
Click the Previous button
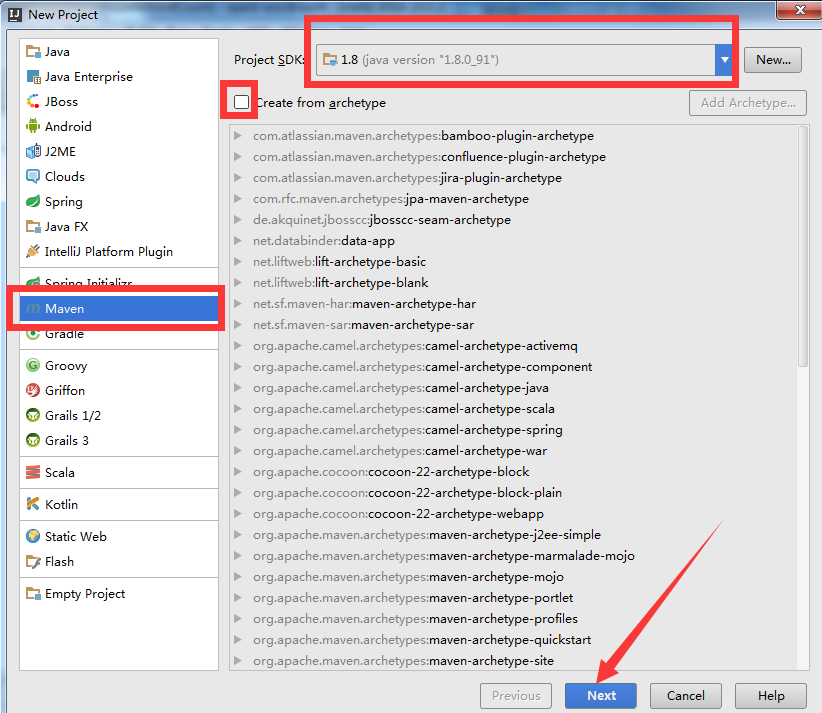[516, 696]
